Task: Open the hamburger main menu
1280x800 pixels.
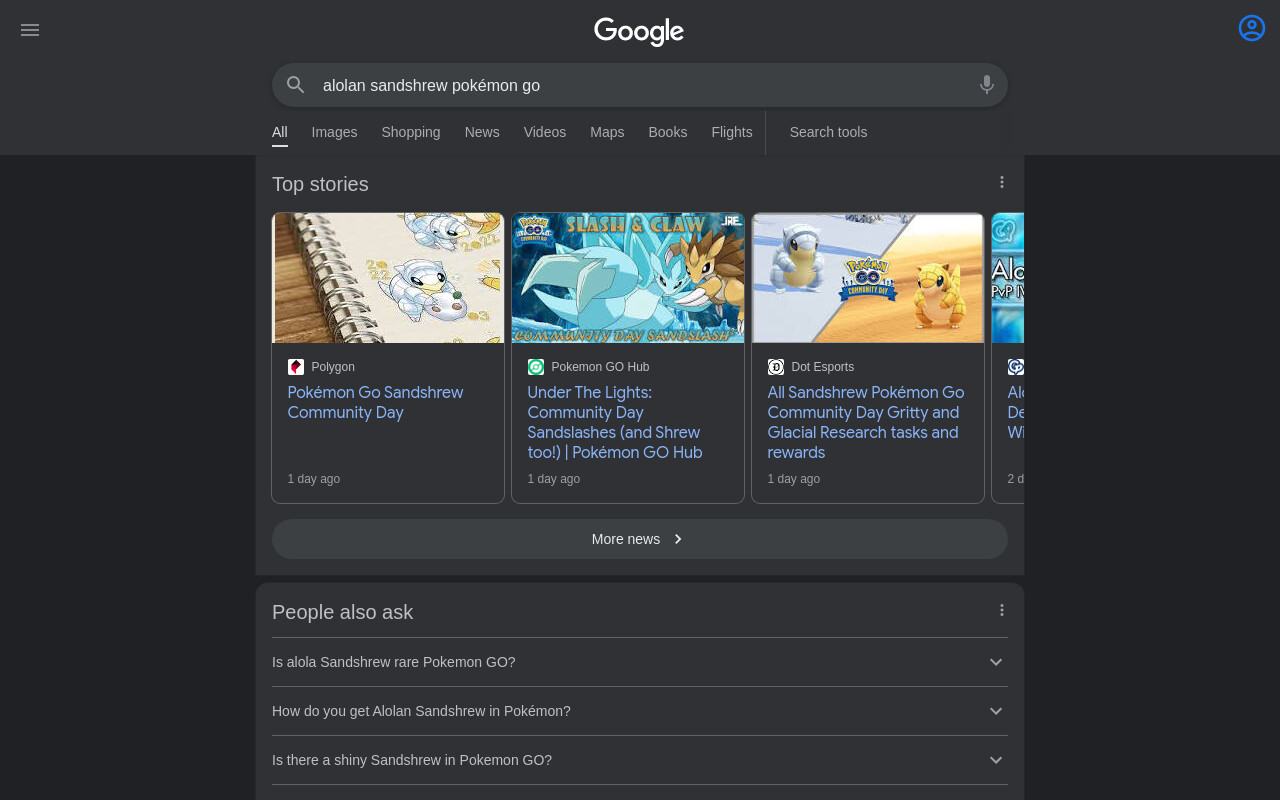Action: [30, 30]
